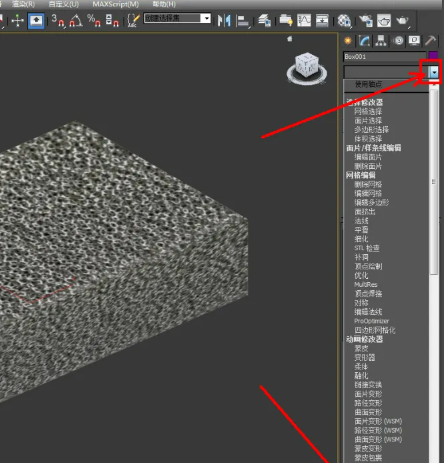The image size is (444, 463).
Task: Choose 顶点绘制 modifier from the list
Action: click(368, 266)
